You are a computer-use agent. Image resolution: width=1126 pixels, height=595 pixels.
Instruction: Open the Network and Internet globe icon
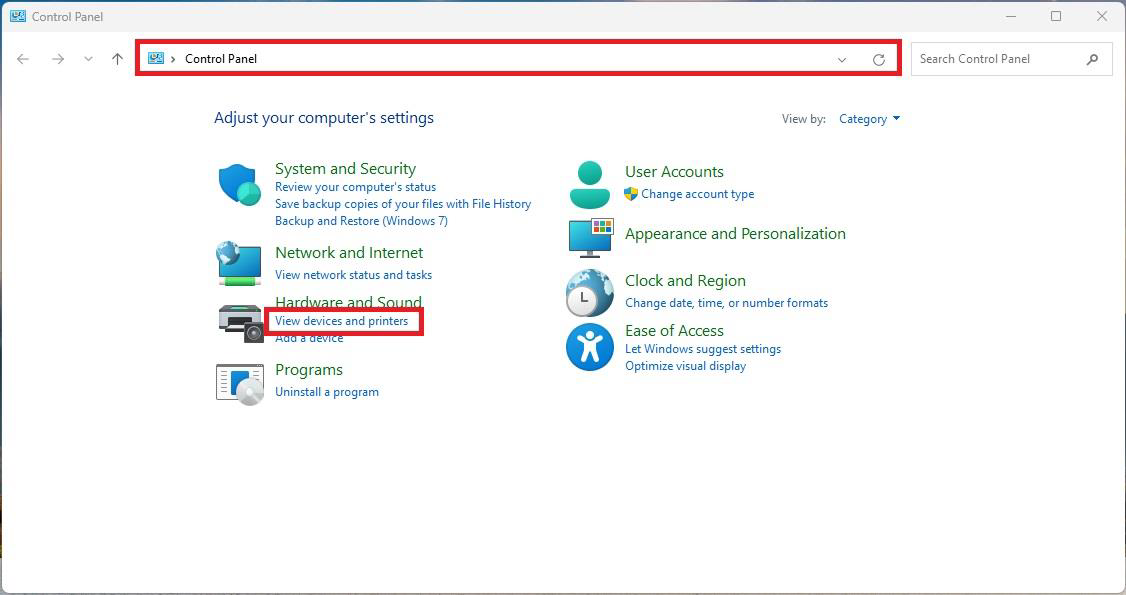239,262
